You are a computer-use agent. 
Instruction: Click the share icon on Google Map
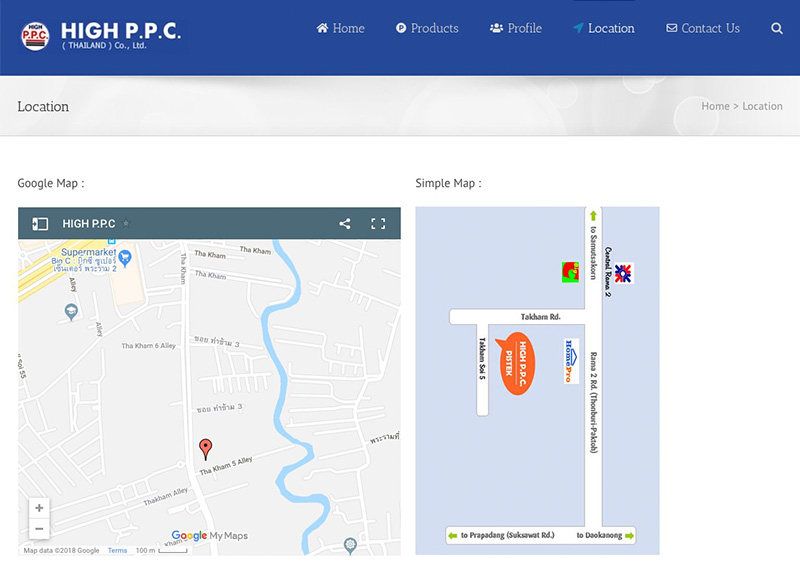(345, 224)
